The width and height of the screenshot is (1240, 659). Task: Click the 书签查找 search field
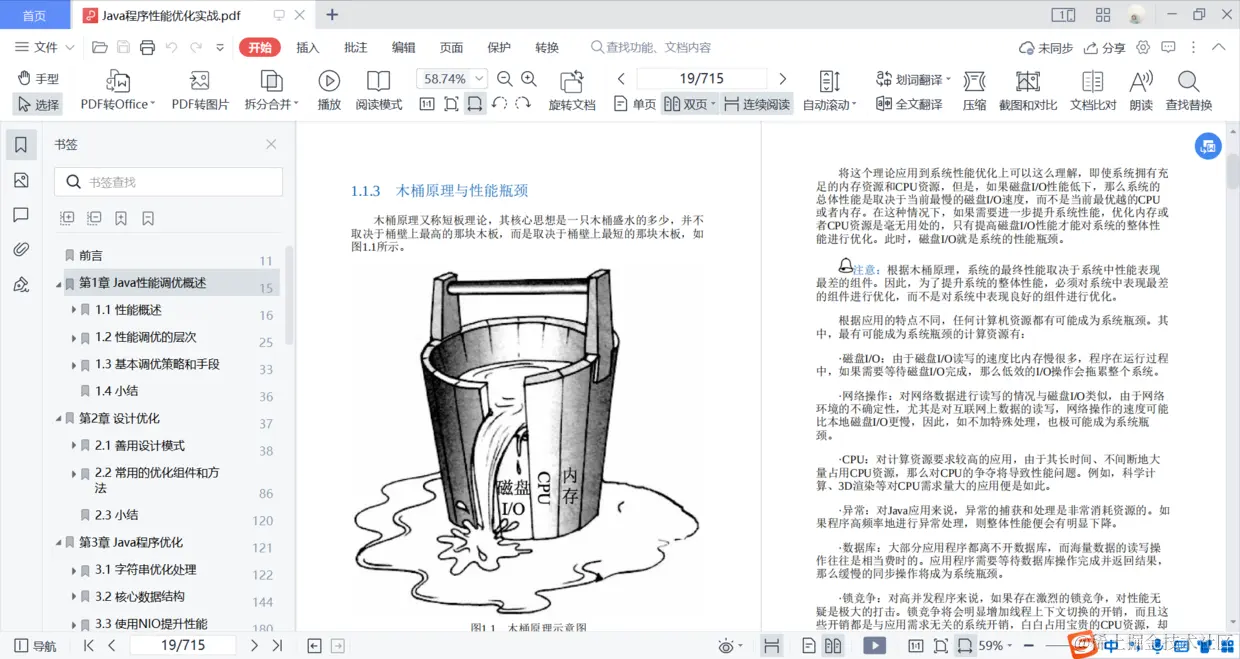(x=168, y=182)
